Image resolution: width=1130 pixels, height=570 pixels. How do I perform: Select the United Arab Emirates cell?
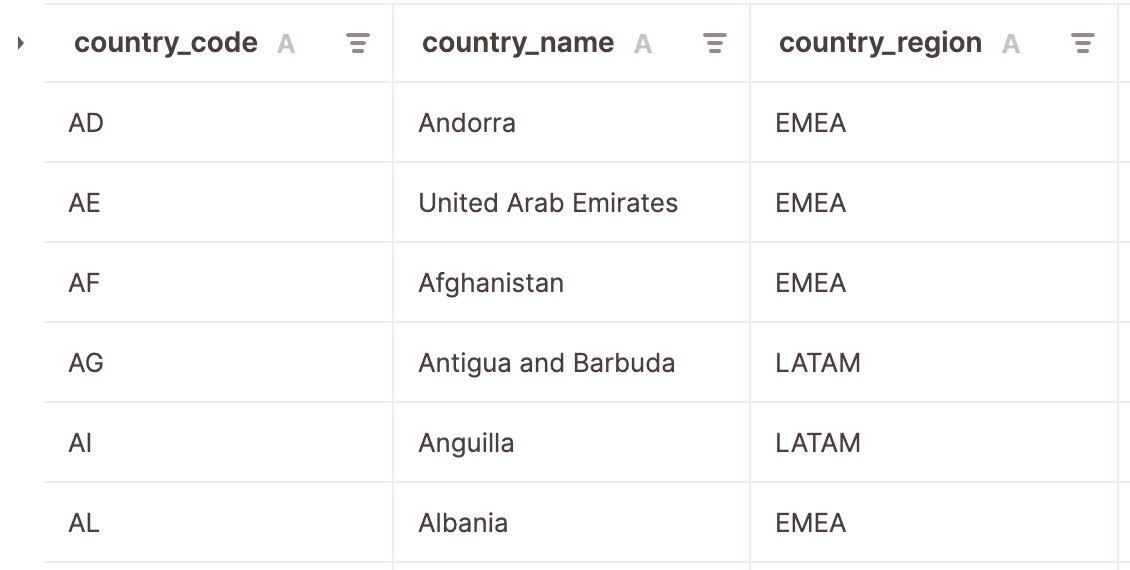coord(548,203)
